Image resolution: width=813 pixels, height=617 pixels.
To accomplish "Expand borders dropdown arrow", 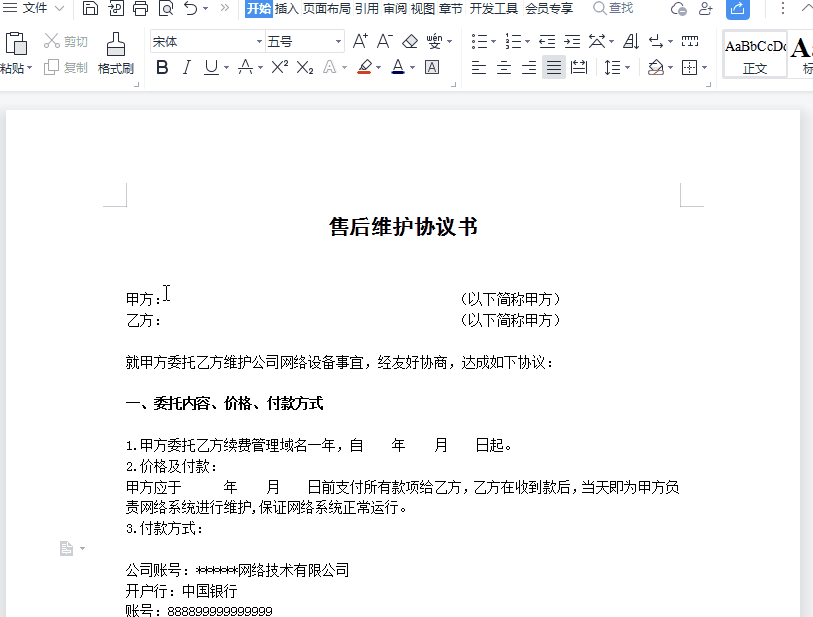I will pyautogui.click(x=704, y=68).
